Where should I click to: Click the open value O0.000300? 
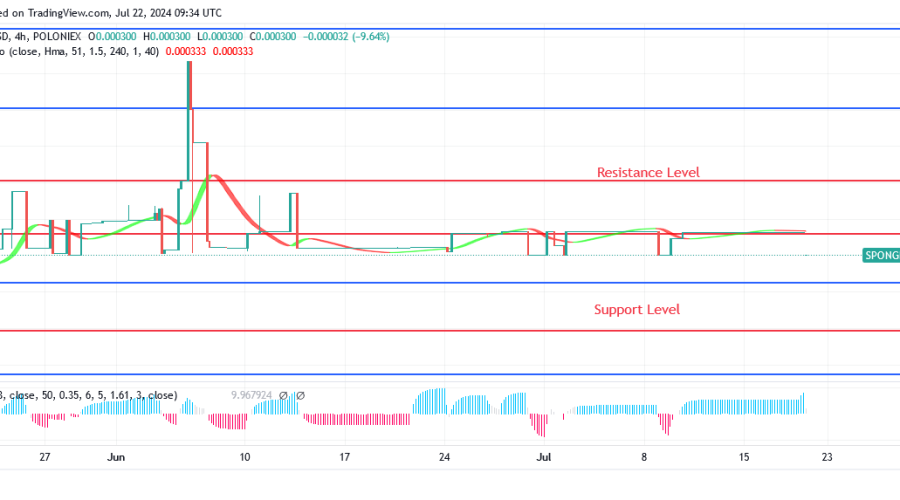pyautogui.click(x=112, y=36)
